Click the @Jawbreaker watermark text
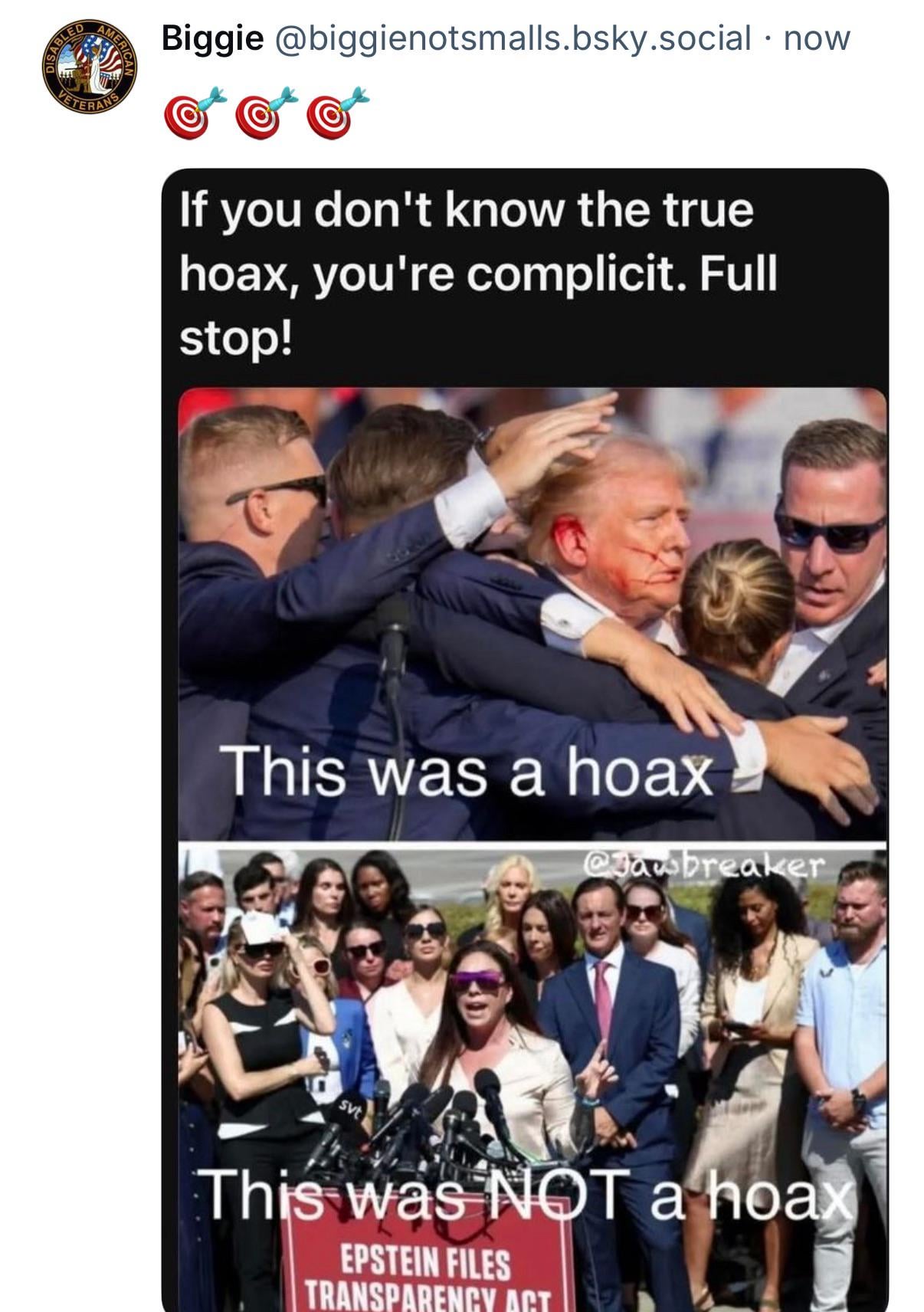The width and height of the screenshot is (924, 1312). (703, 866)
